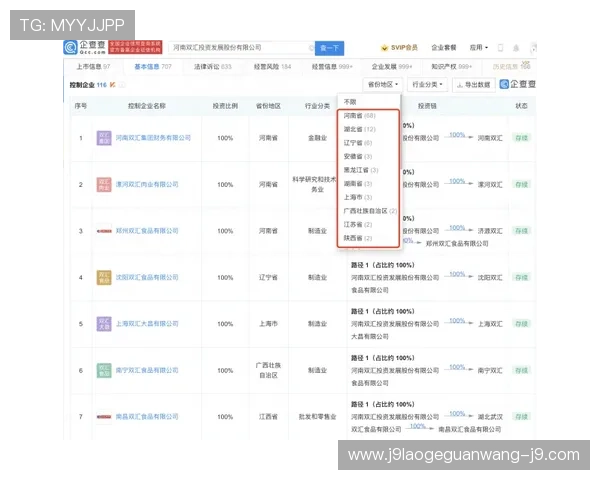Screen dimensions: 600x480
Task: Open the red official-record banner badge
Action: [135, 47]
